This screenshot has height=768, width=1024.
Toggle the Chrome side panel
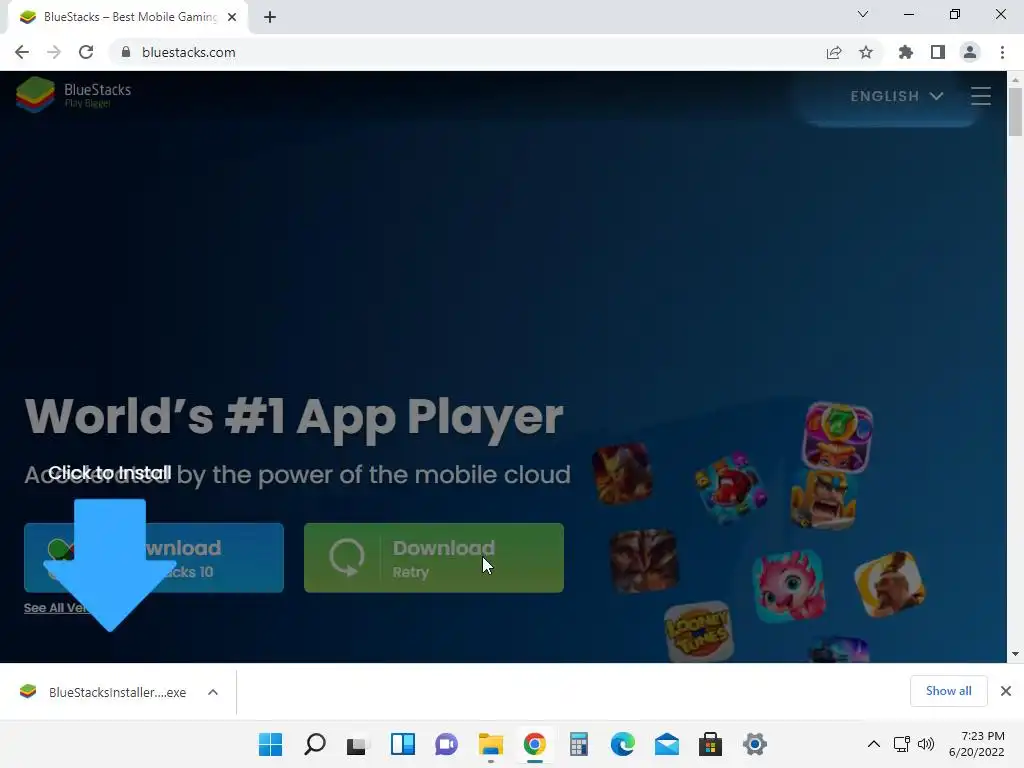click(938, 52)
